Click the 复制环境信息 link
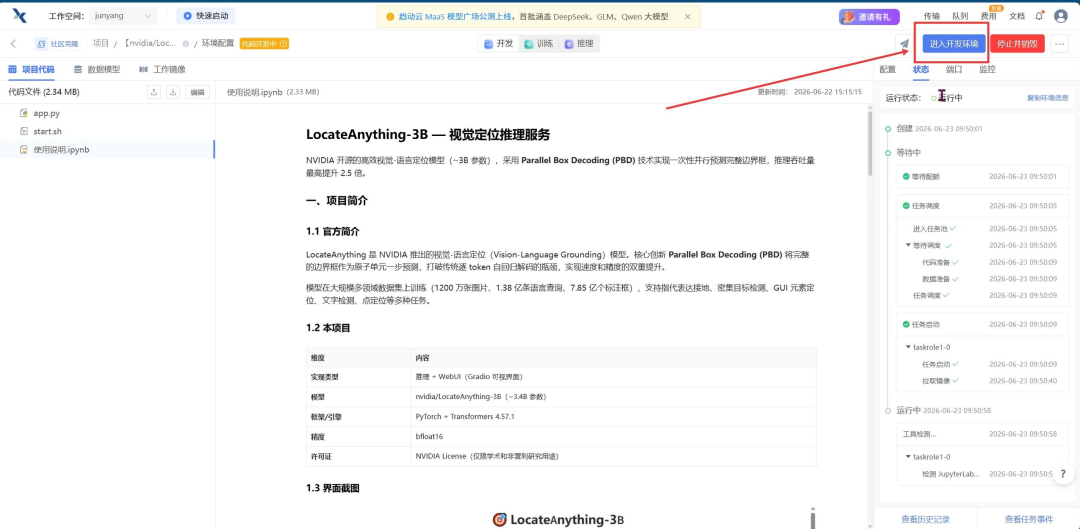The height and width of the screenshot is (529, 1080). click(1048, 98)
